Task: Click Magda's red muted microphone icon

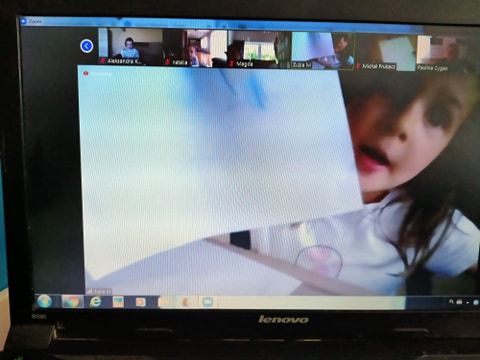Action: click(x=231, y=64)
